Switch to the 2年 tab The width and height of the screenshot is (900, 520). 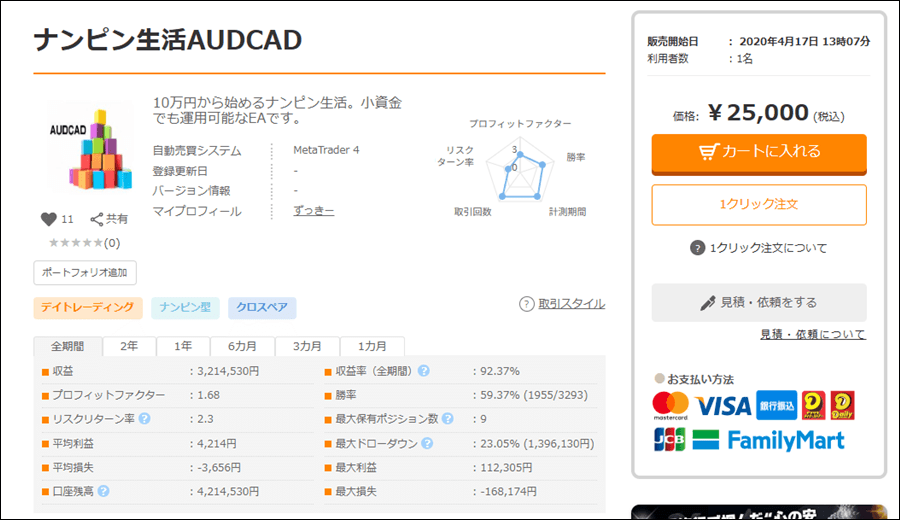coord(129,346)
